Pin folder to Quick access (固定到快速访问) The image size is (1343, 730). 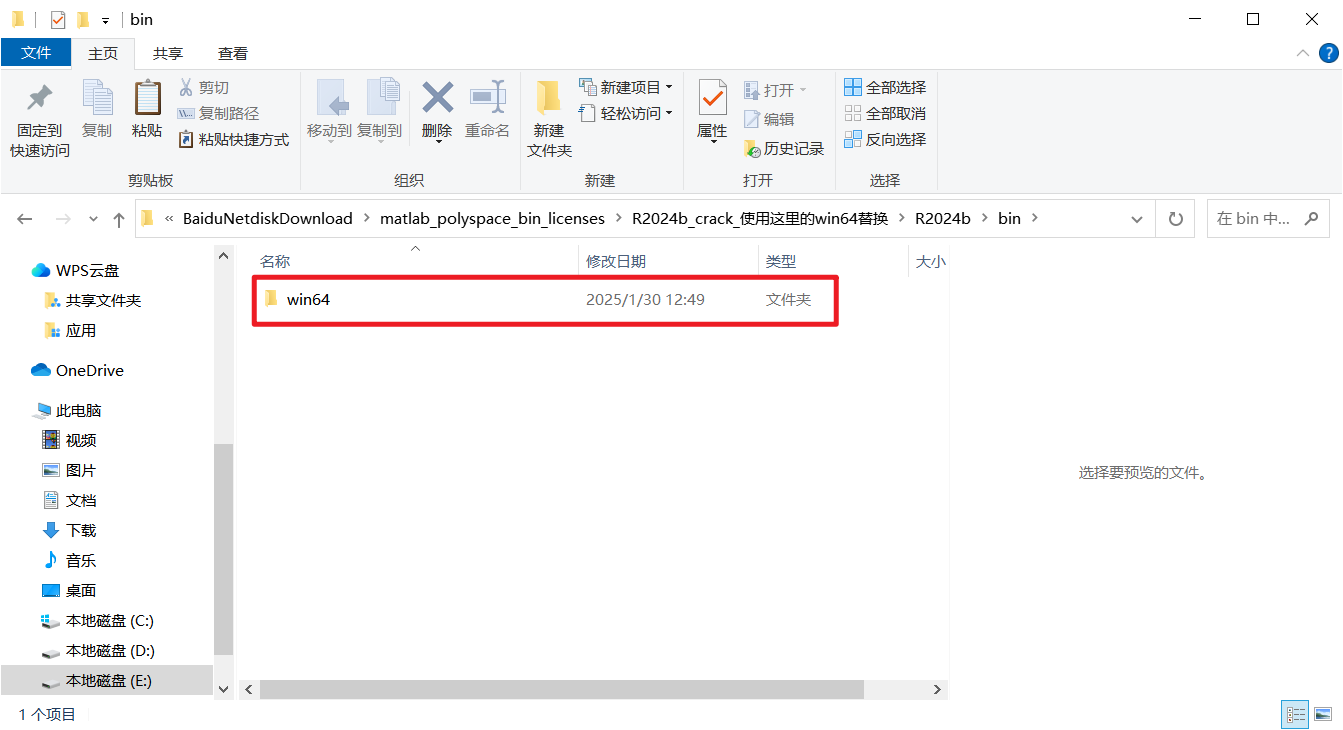[40, 120]
